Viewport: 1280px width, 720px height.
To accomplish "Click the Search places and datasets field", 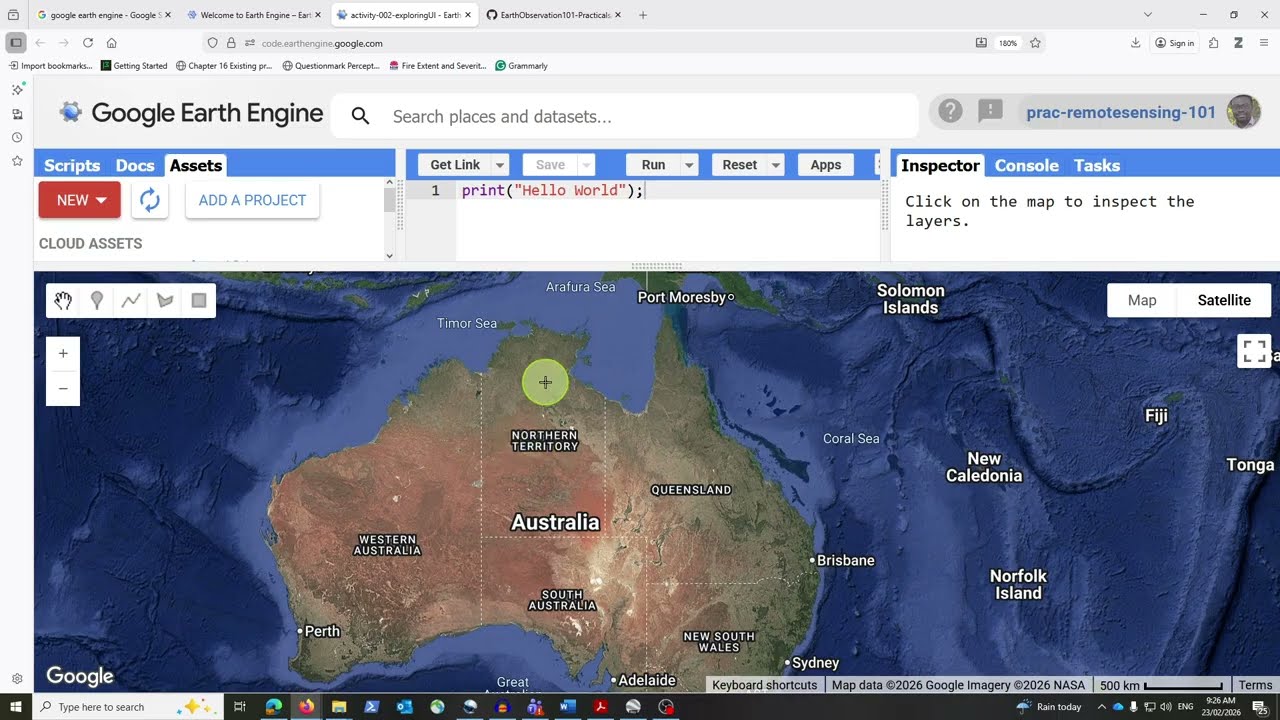I will (624, 116).
